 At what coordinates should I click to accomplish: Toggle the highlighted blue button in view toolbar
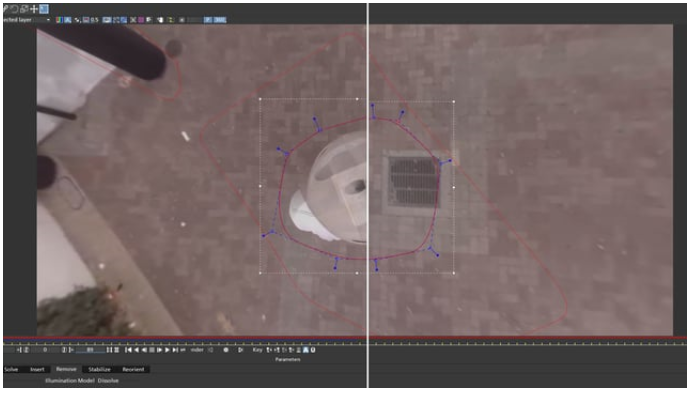point(43,9)
